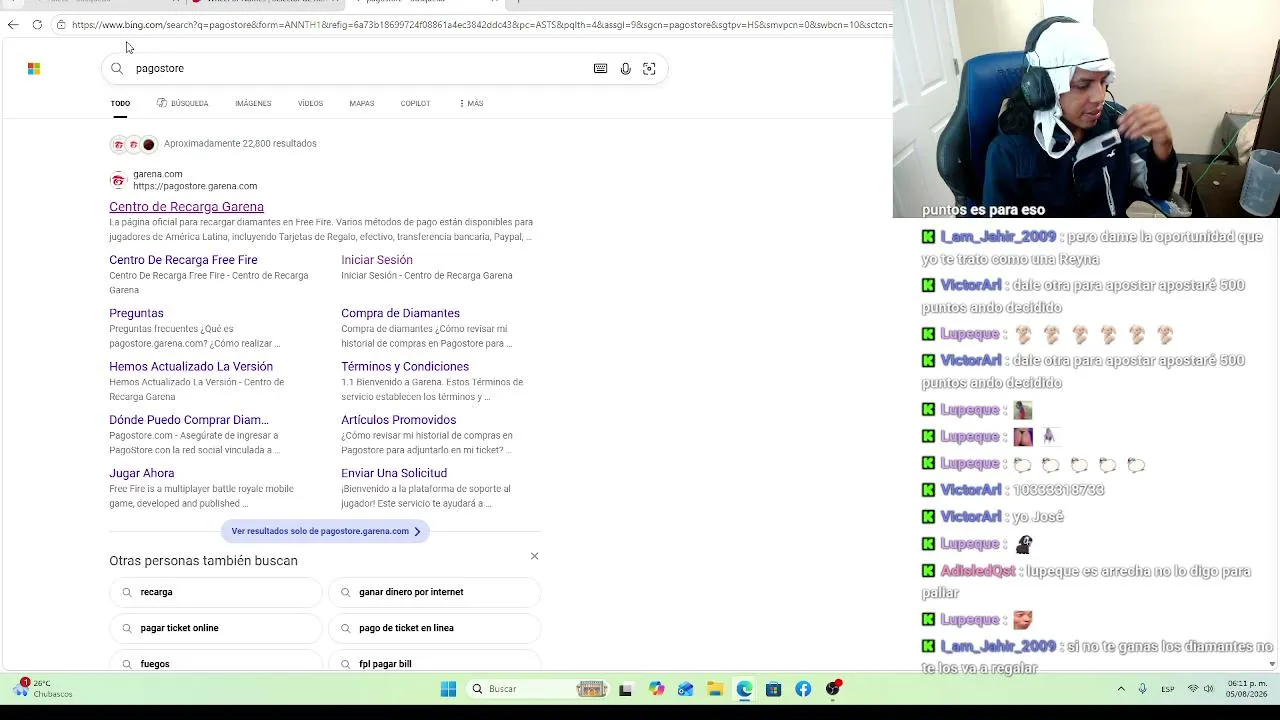Reload the page with the refresh icon
The height and width of the screenshot is (720, 1280).
point(37,25)
